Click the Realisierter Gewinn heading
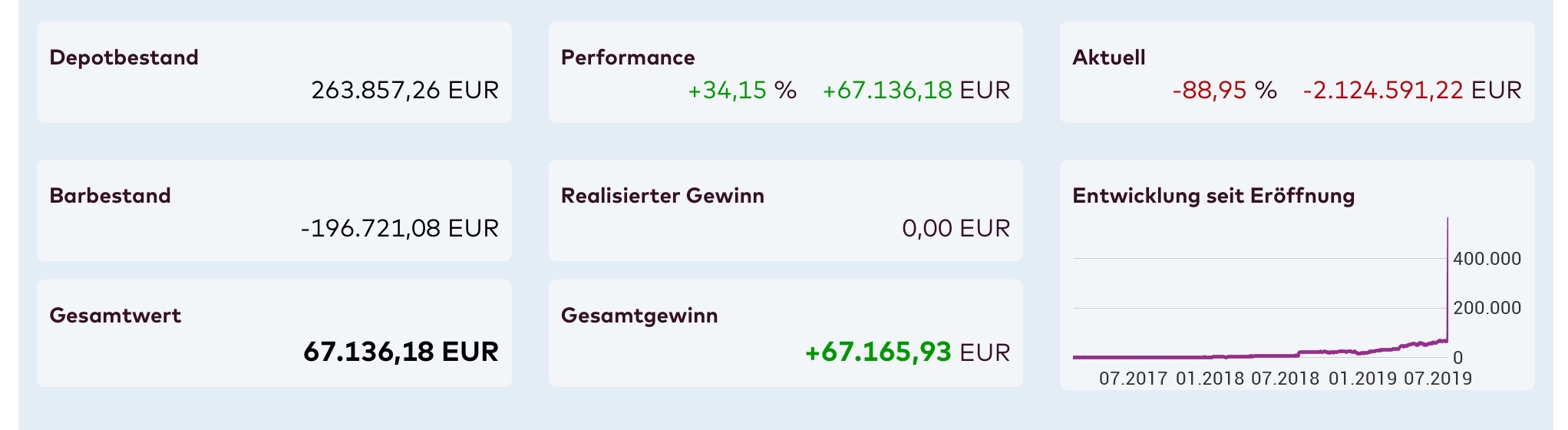Screen dimensions: 1568x430 pyautogui.click(x=662, y=196)
